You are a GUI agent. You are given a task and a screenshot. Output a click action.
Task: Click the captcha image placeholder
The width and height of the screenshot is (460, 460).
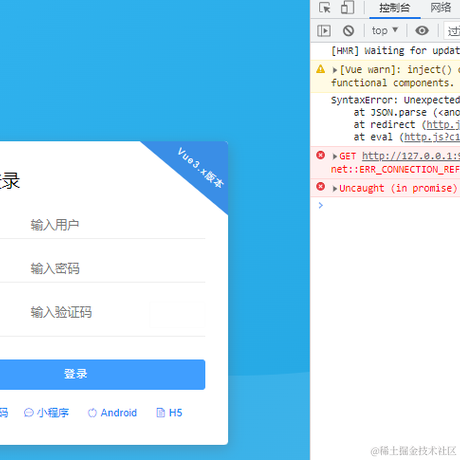pos(177,314)
